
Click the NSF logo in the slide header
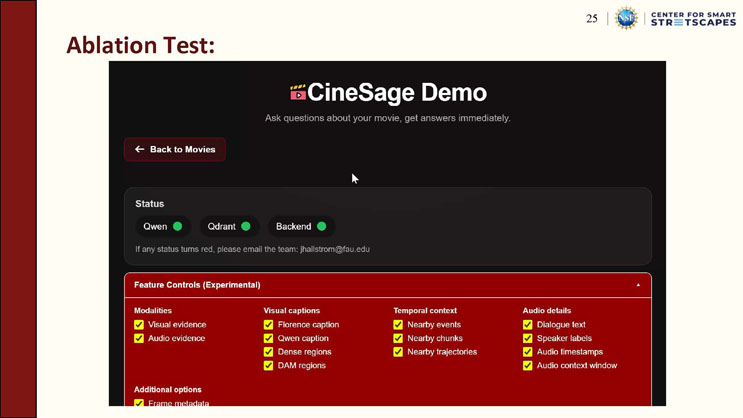tap(626, 18)
